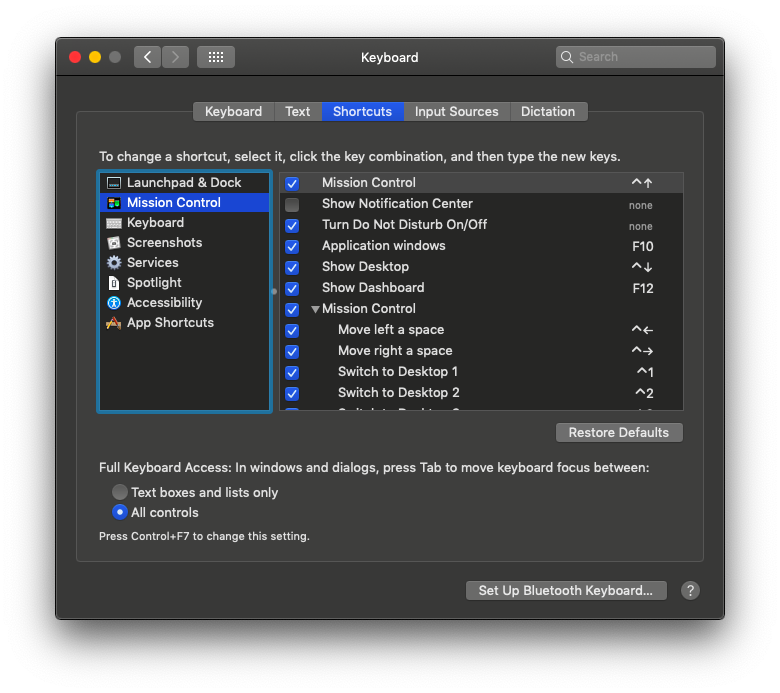Click the Launchpad & Dock icon in sidebar
Screen dimensions: 780x693
(x=113, y=183)
